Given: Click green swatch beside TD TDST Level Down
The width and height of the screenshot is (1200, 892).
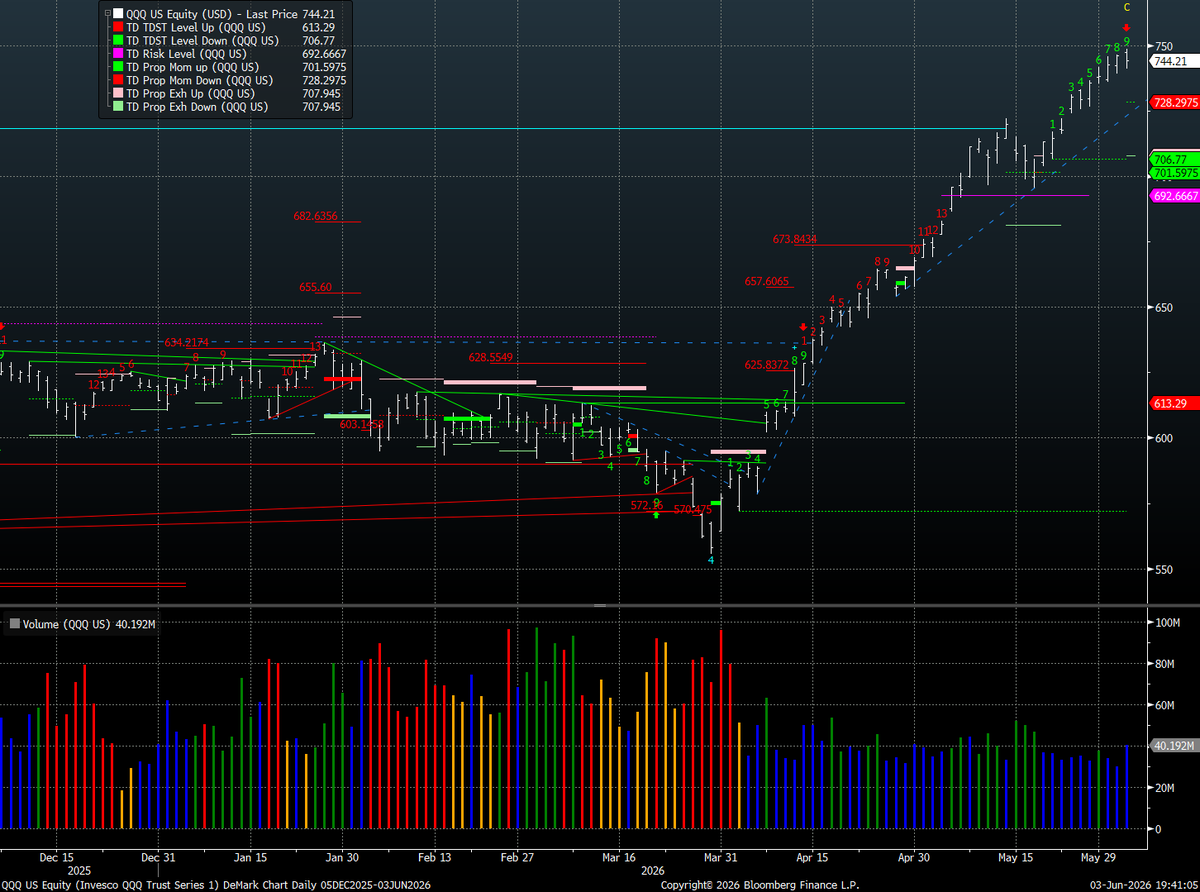Looking at the screenshot, I should coord(117,40).
